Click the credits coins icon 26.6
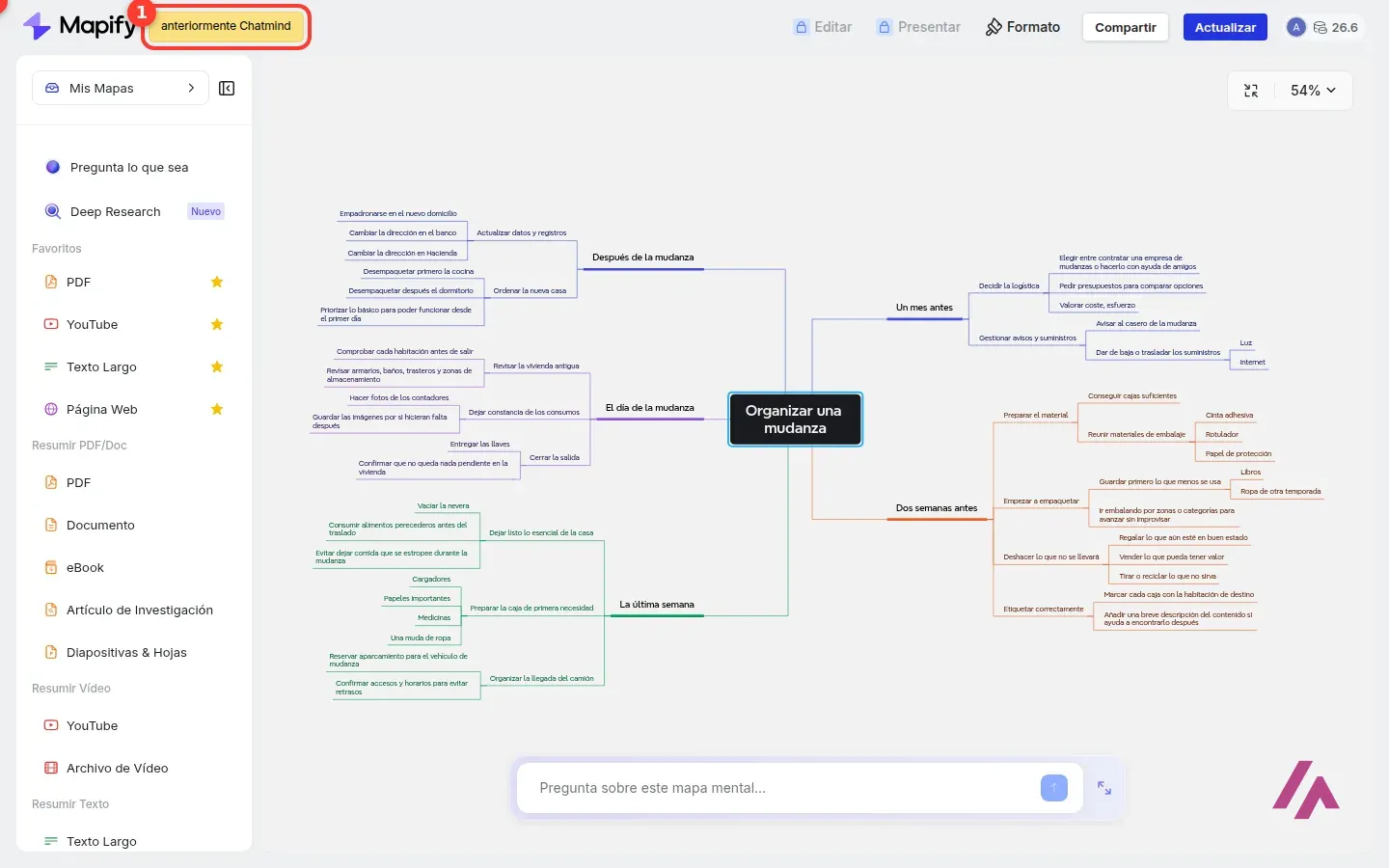 point(1321,27)
